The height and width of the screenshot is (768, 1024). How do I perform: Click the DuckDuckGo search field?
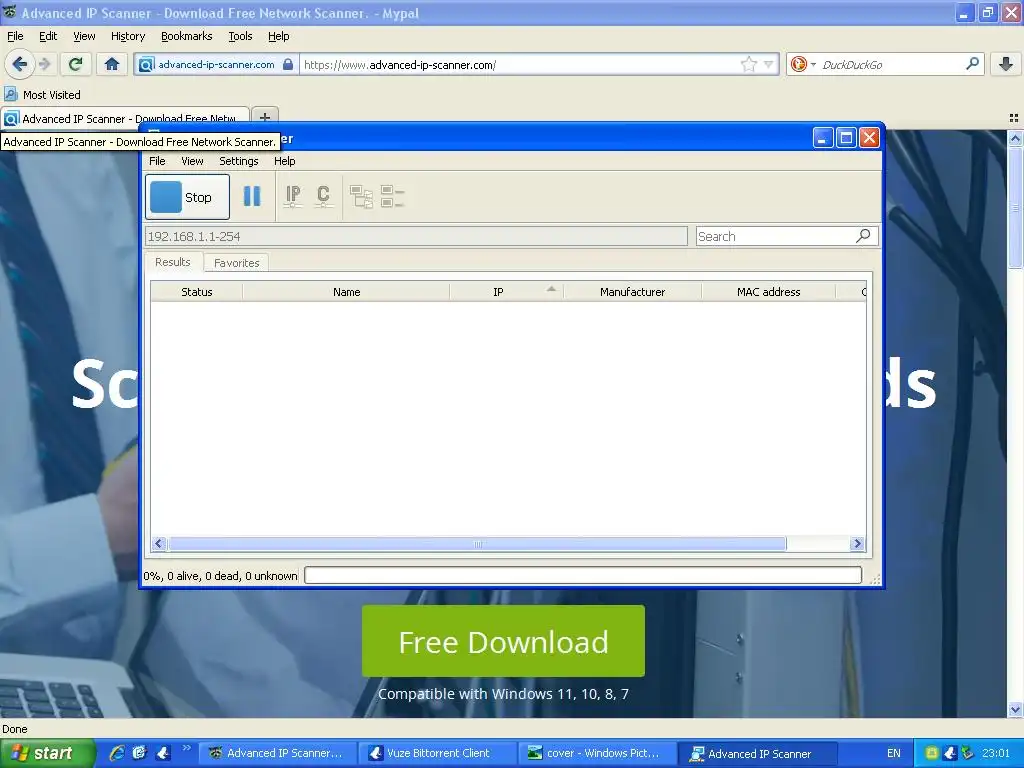(891, 65)
